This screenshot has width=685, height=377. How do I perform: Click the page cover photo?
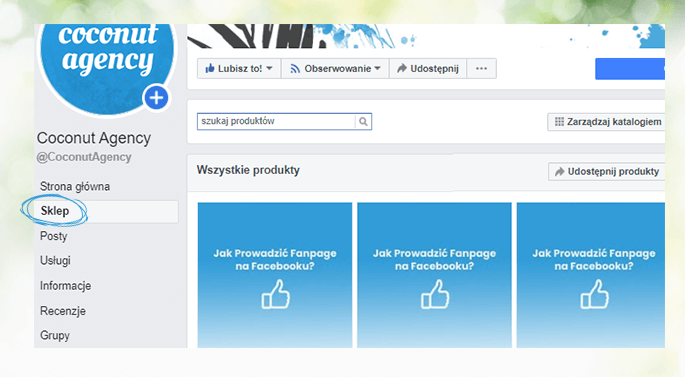click(426, 36)
